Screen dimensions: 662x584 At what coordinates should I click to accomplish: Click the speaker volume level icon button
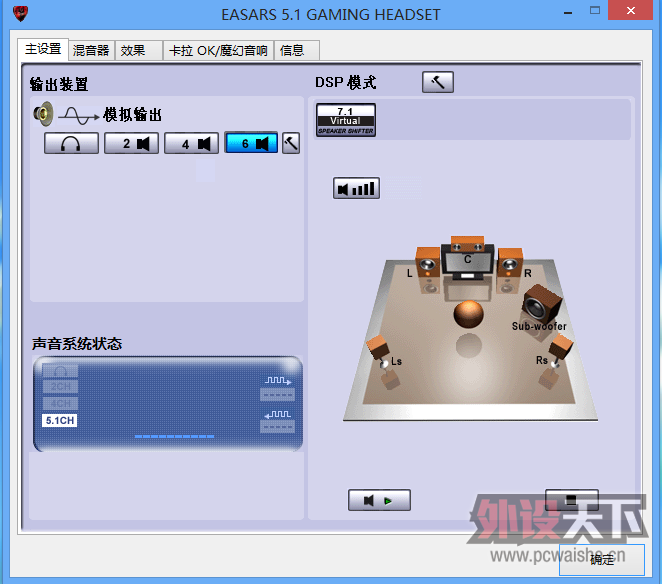pyautogui.click(x=356, y=188)
